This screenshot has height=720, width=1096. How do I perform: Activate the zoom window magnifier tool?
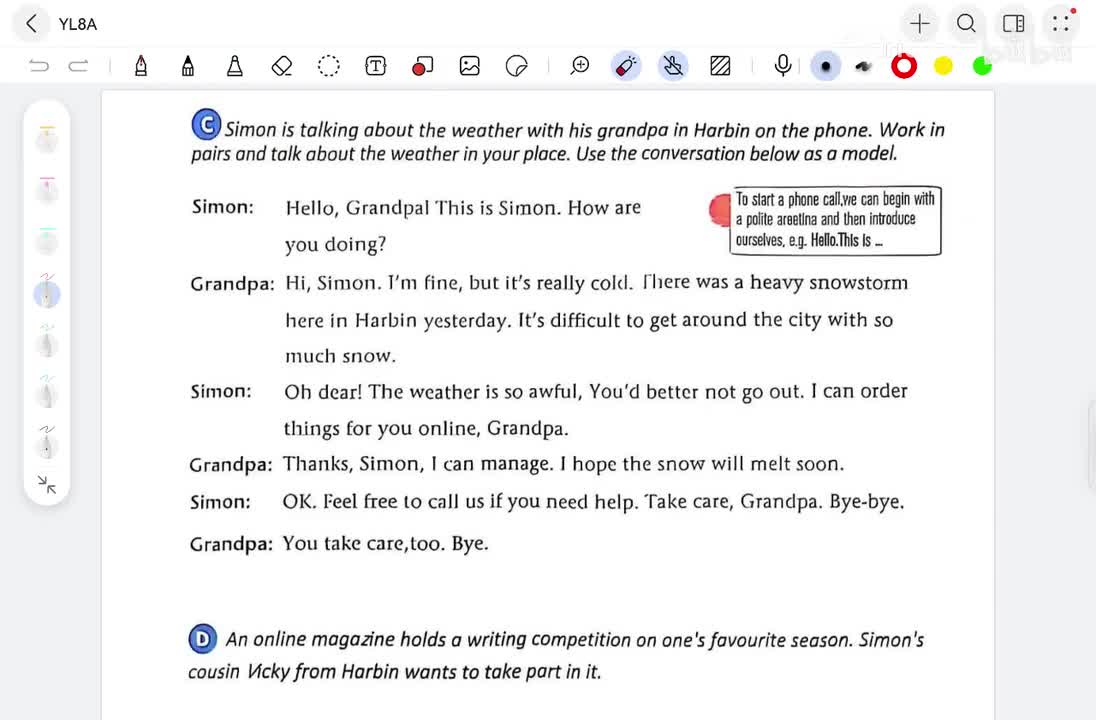579,66
